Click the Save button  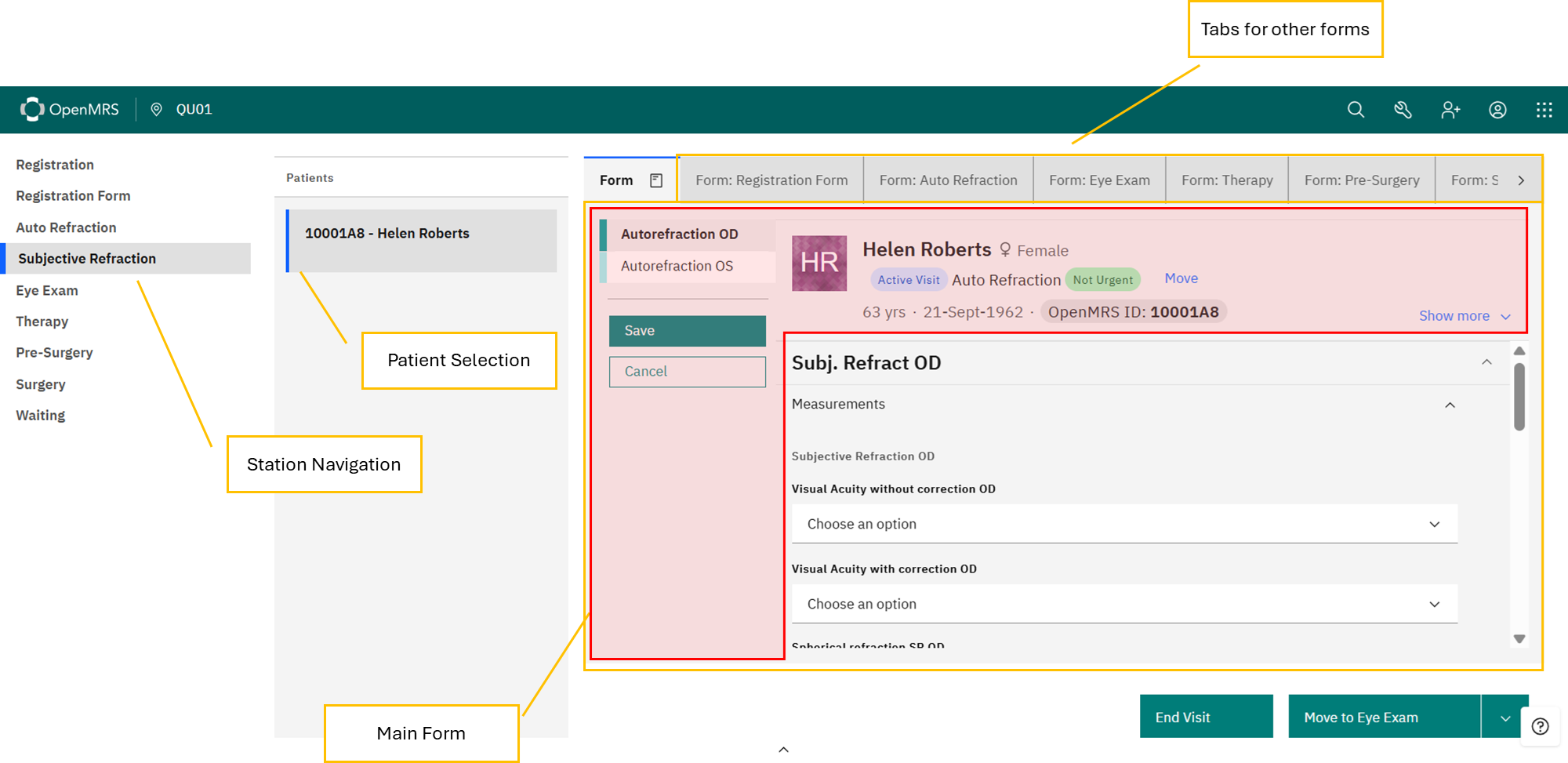(x=687, y=331)
